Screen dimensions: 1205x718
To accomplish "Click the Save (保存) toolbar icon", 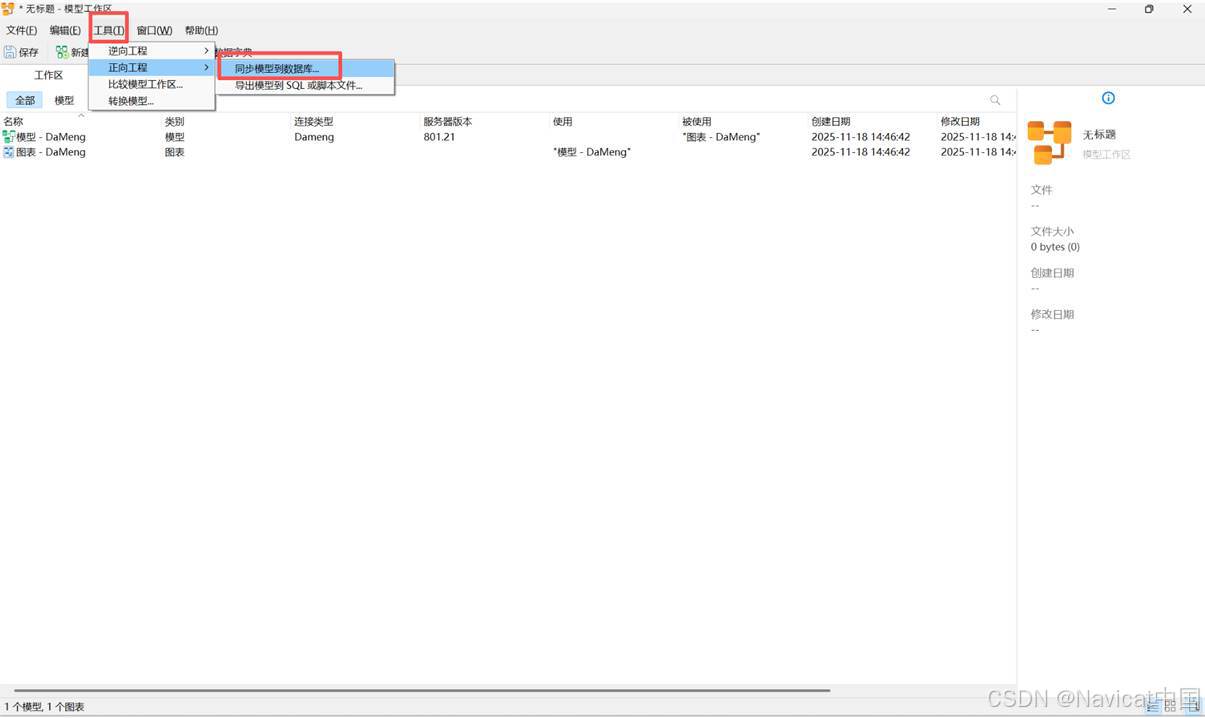I will coord(11,52).
